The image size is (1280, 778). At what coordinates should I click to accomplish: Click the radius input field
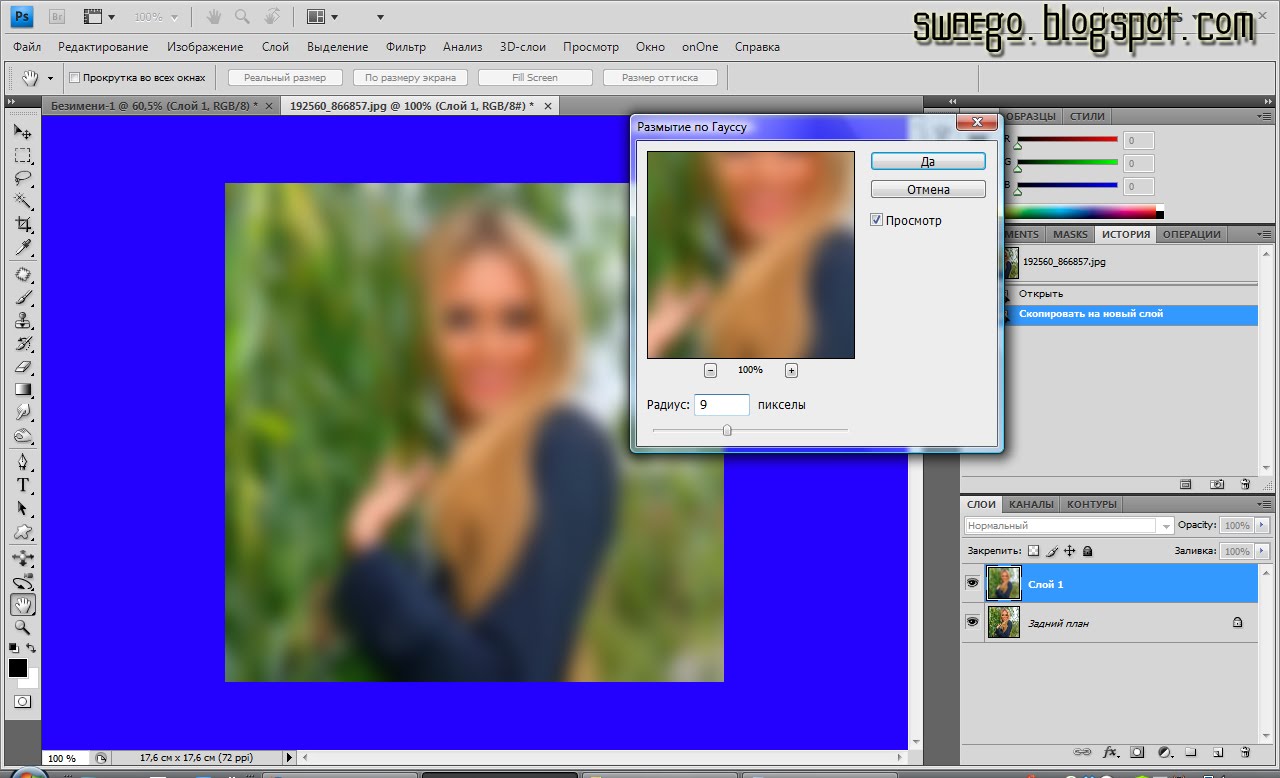tap(722, 405)
